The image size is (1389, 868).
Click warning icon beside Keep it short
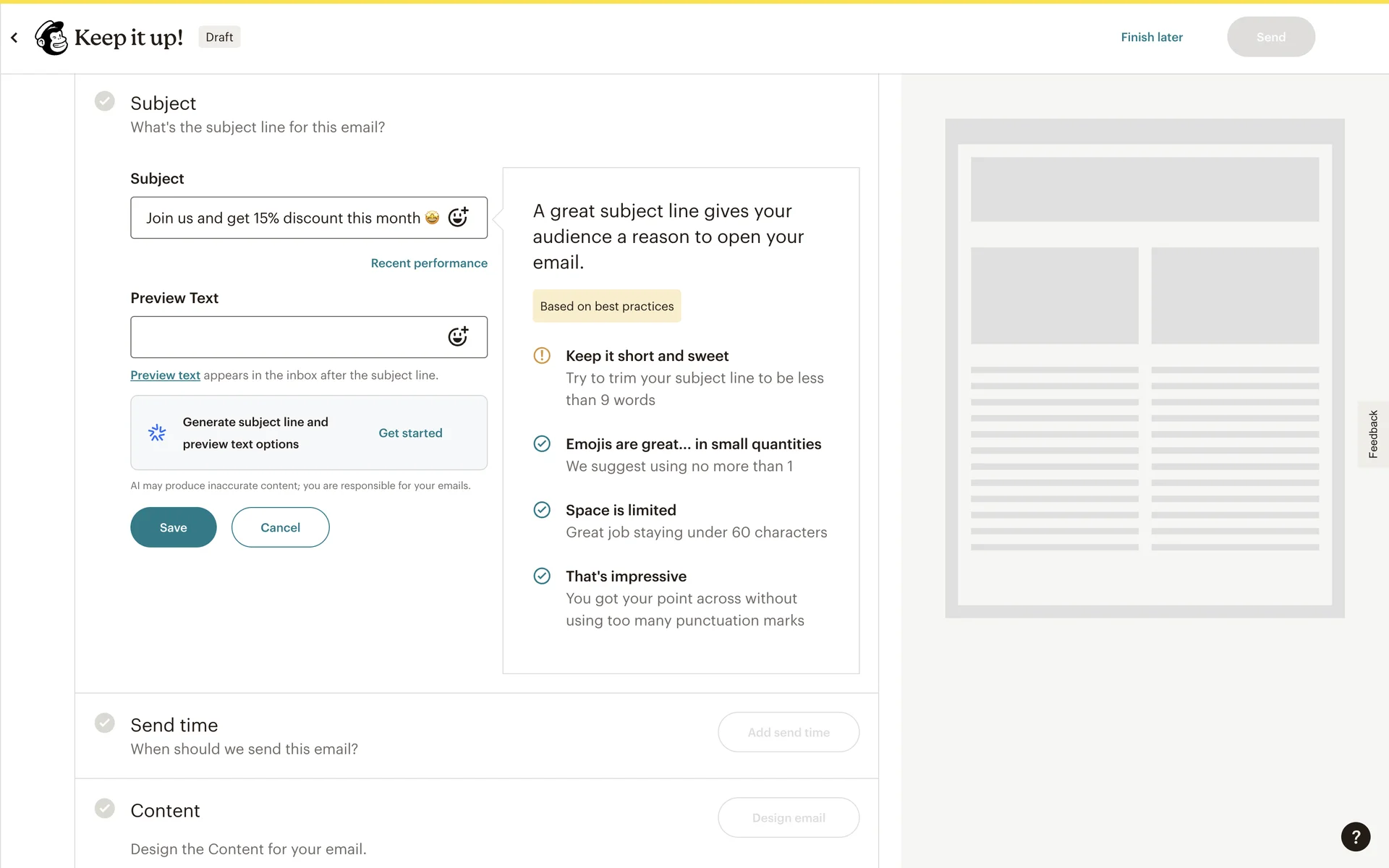coord(542,356)
